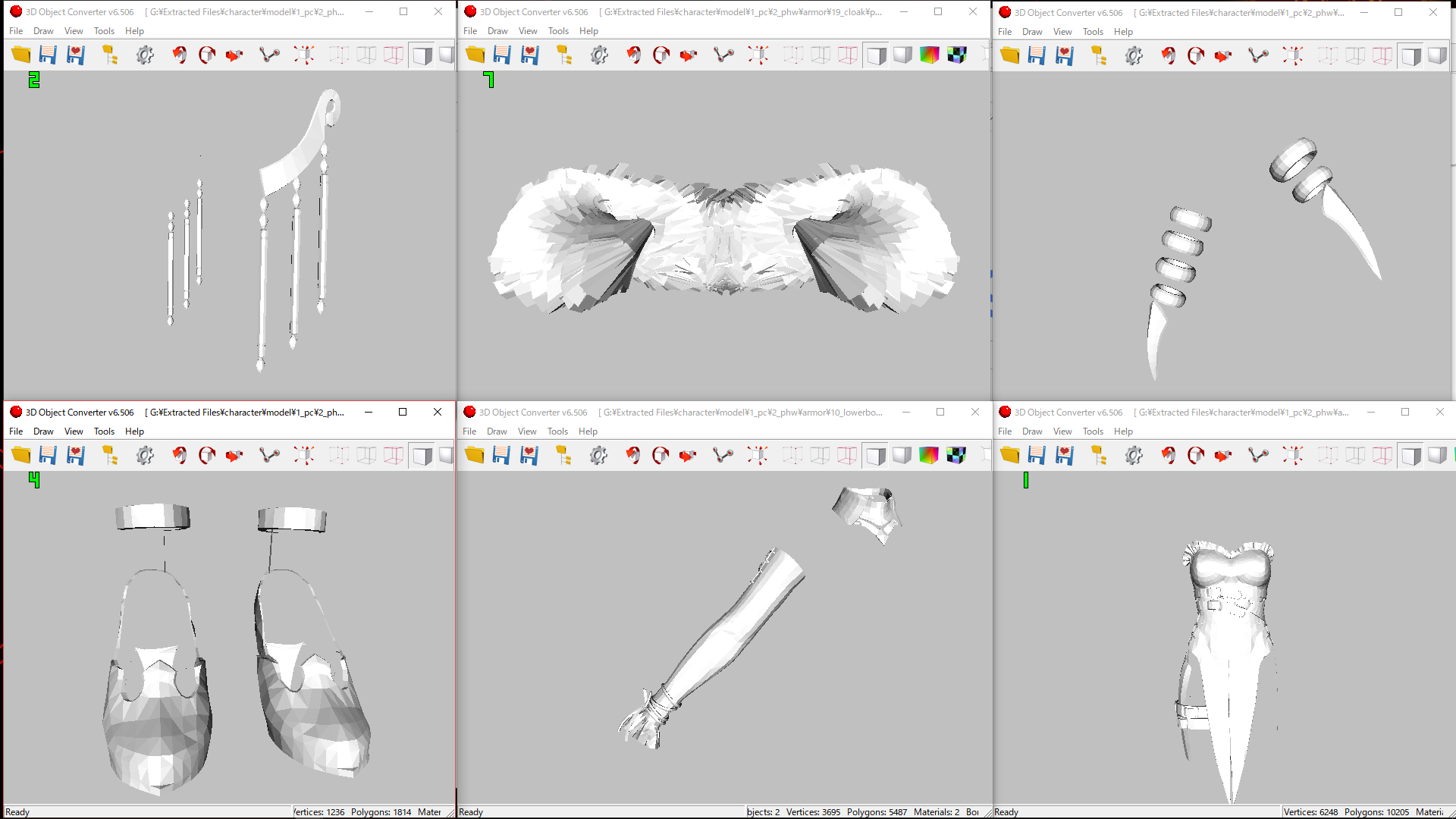
Task: Select RGB colored cube mode in cloak window
Action: (929, 55)
